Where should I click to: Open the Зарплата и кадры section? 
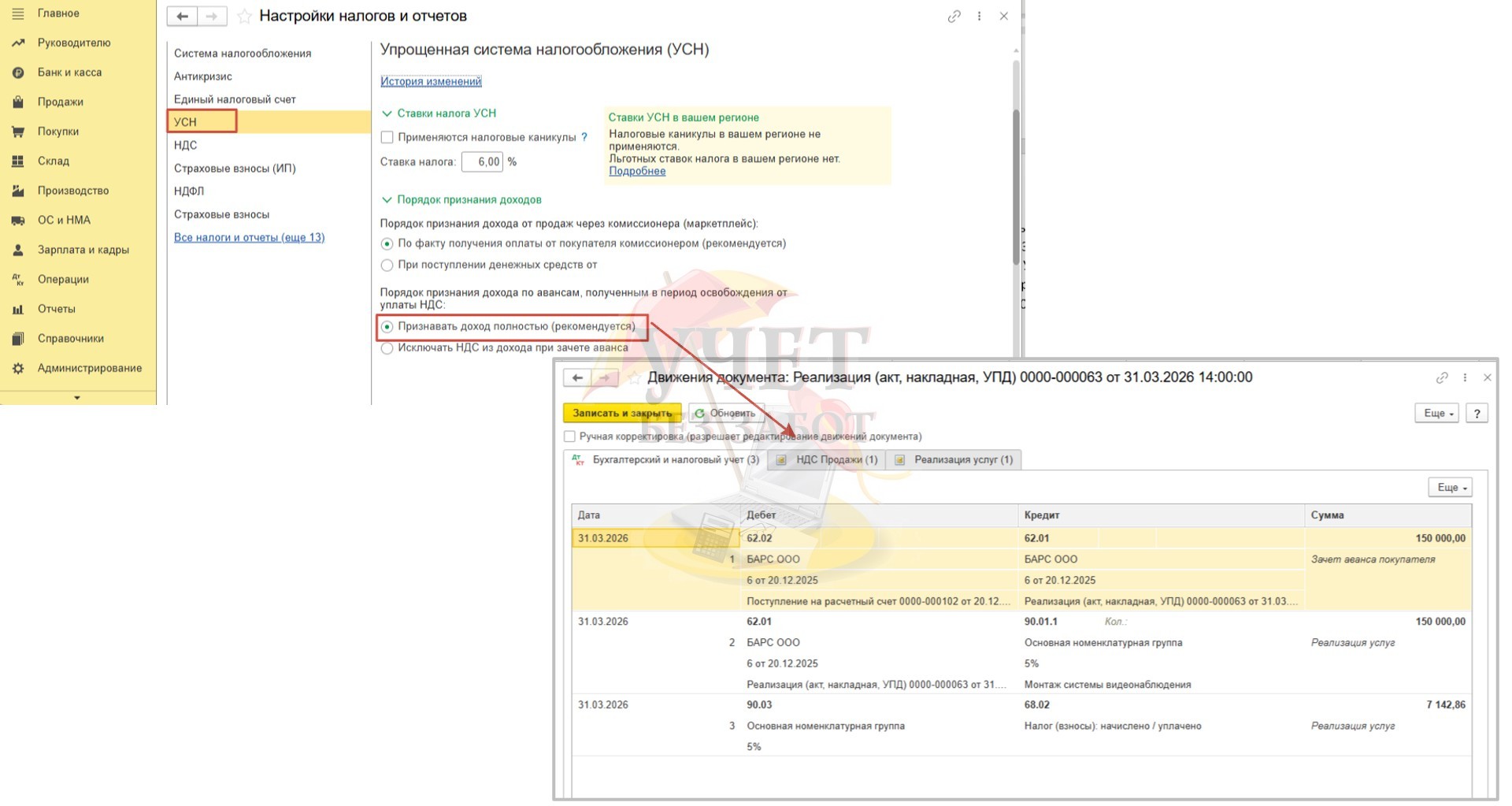point(83,250)
